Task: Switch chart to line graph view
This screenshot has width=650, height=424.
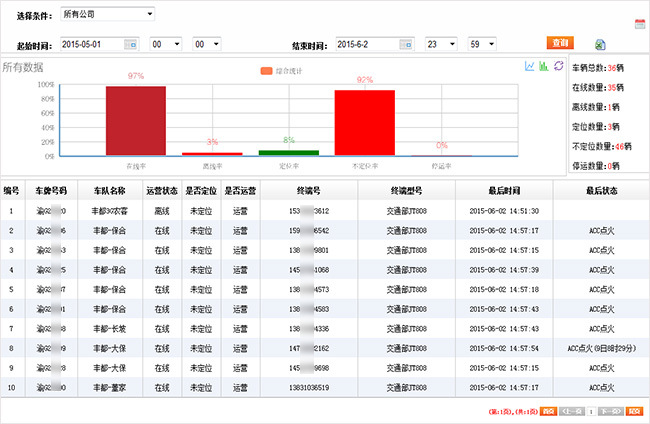Action: point(529,65)
